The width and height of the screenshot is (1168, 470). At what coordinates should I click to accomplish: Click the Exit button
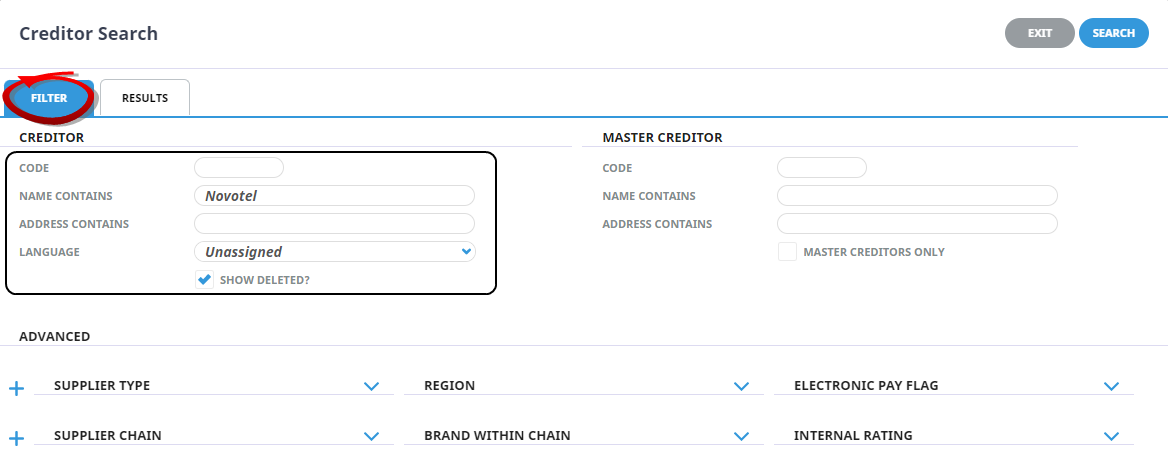pyautogui.click(x=1039, y=33)
